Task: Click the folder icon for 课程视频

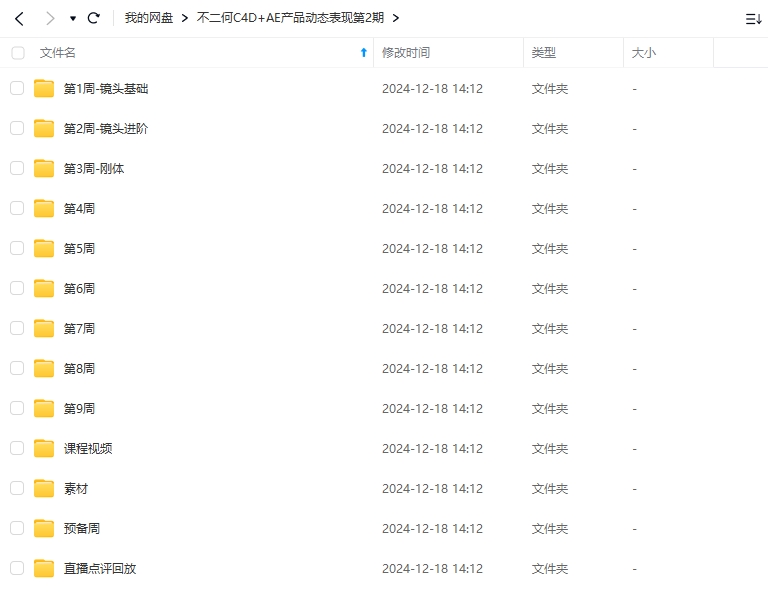Action: (x=44, y=448)
